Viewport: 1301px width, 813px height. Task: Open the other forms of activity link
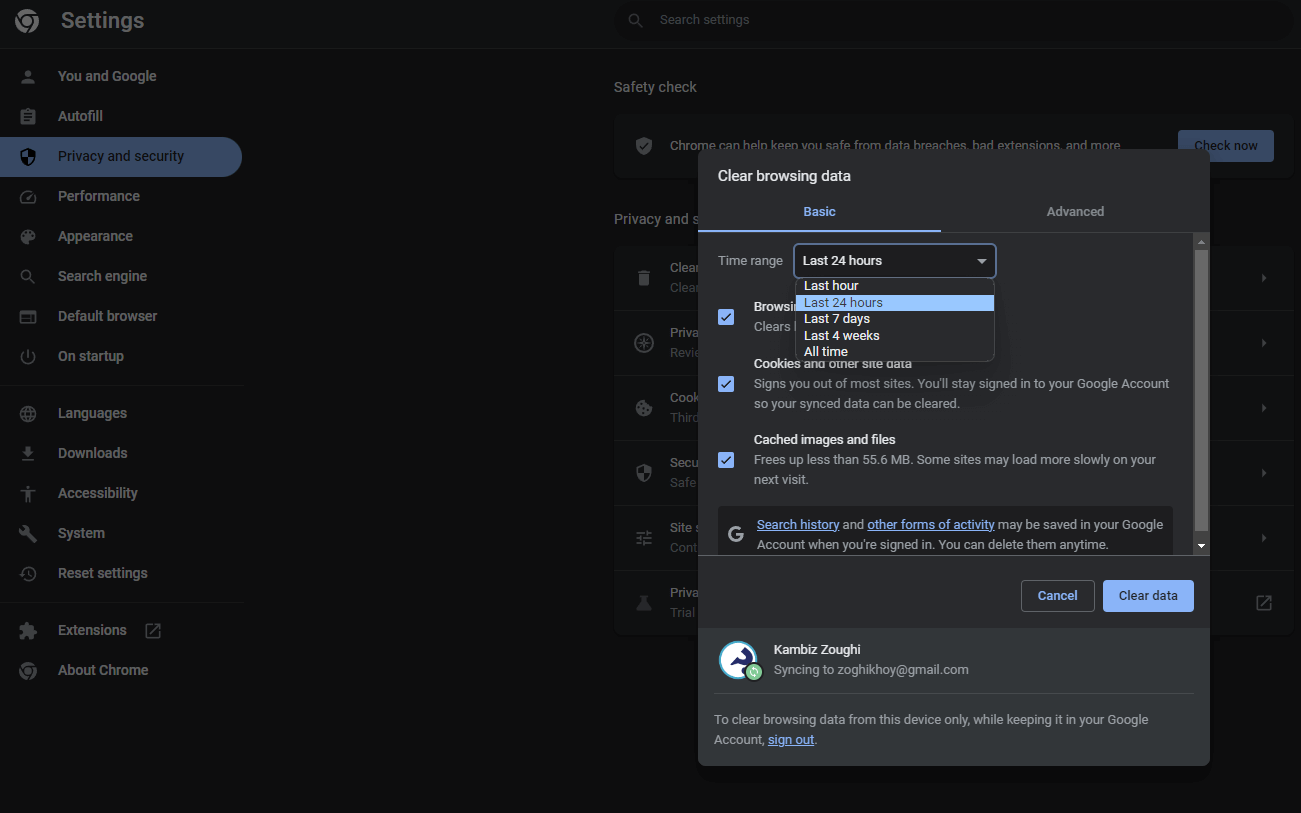pyautogui.click(x=930, y=525)
